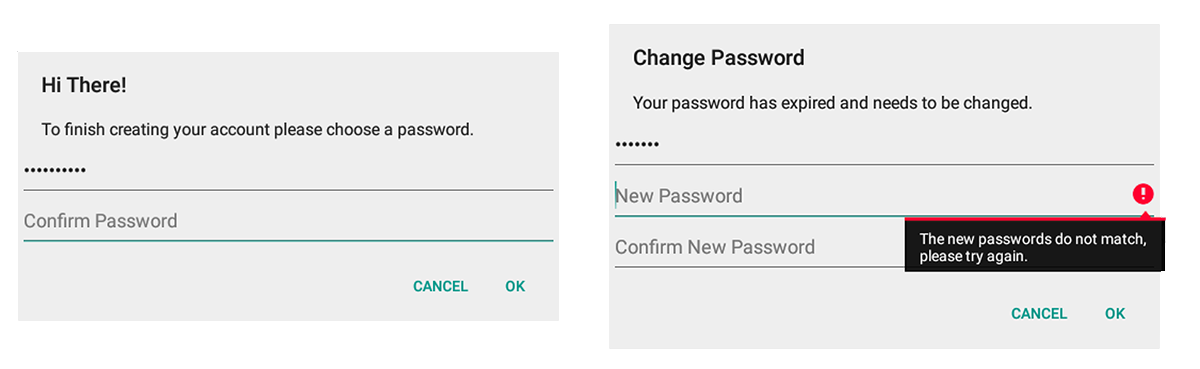
Task: Click the Change Password dialog title
Action: [x=719, y=58]
